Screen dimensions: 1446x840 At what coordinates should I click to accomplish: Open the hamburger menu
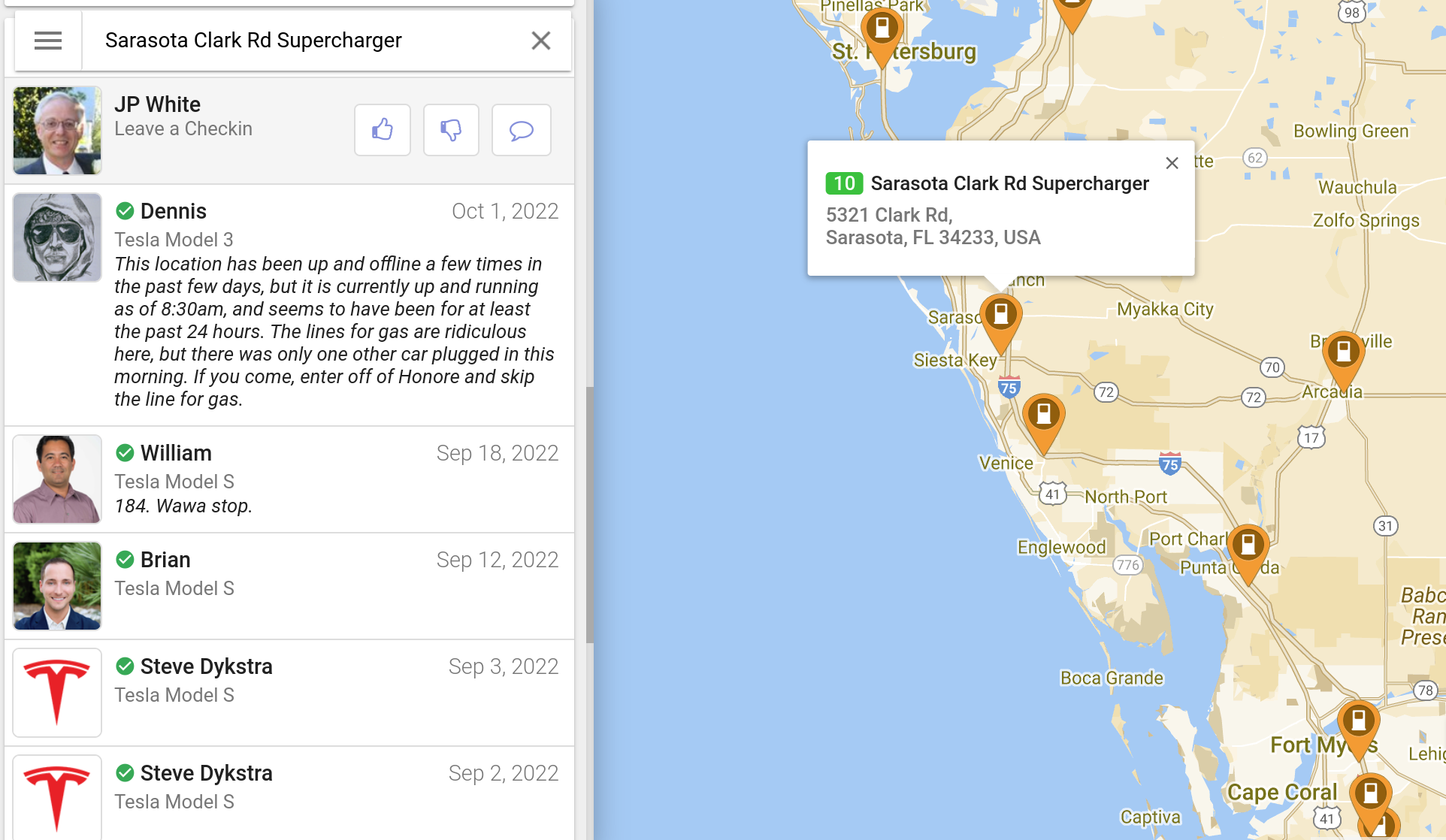pos(47,41)
